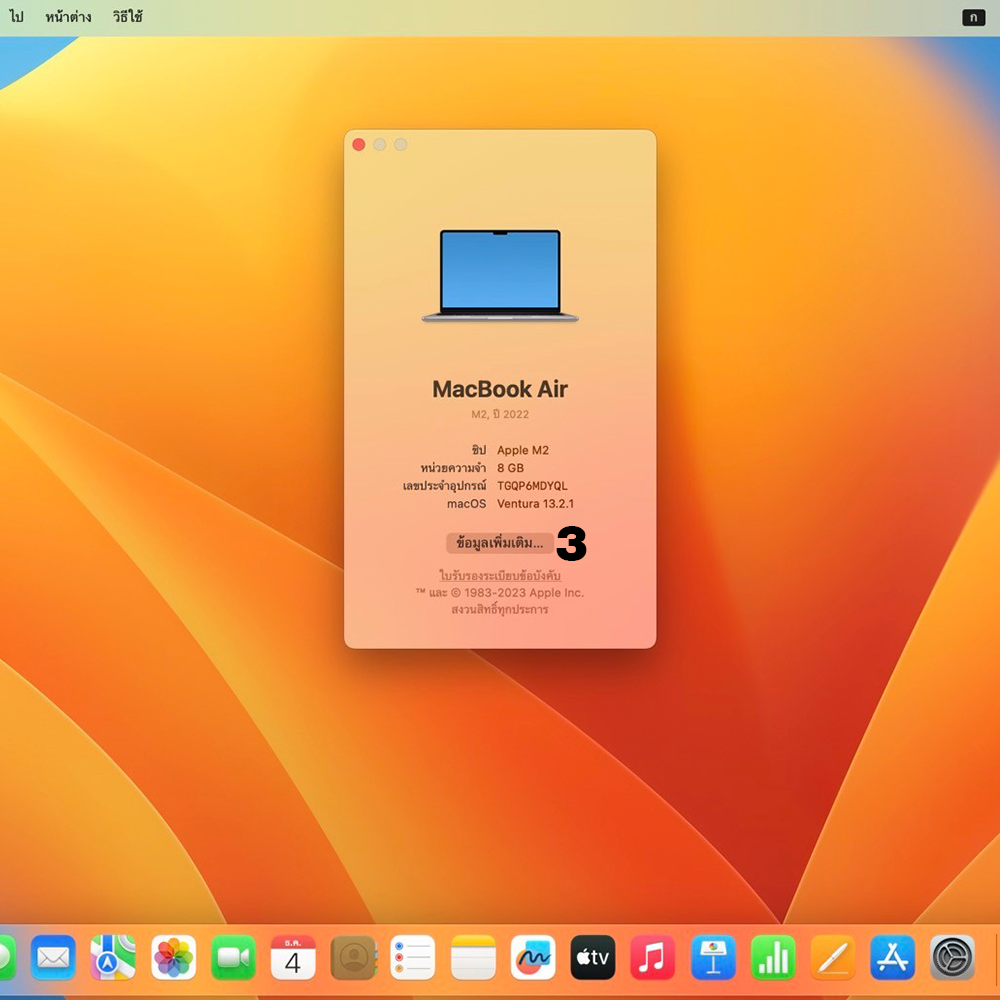
Task: Open the Notes app icon
Action: [473, 958]
